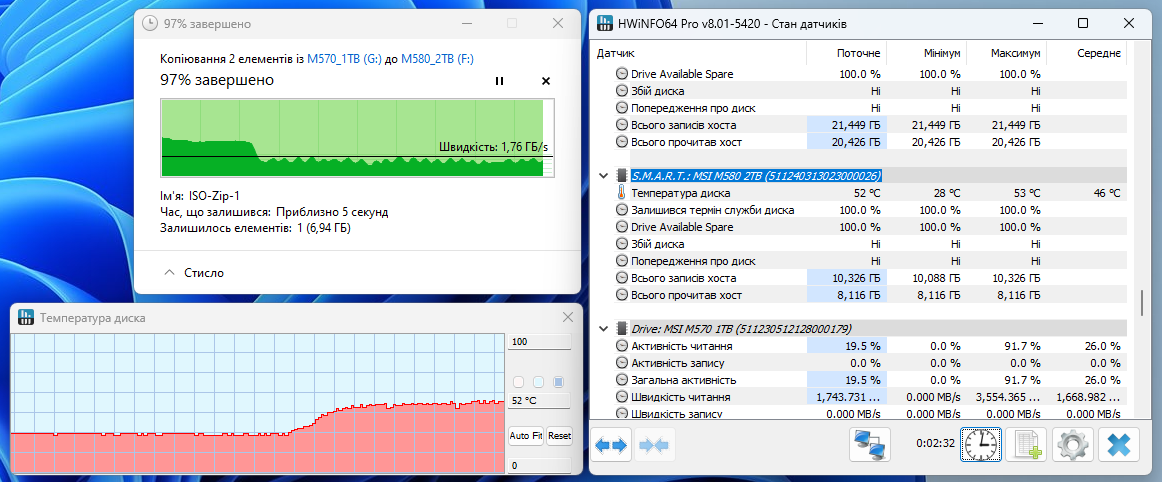
Task: Close the Температура диска graph window
Action: point(568,317)
